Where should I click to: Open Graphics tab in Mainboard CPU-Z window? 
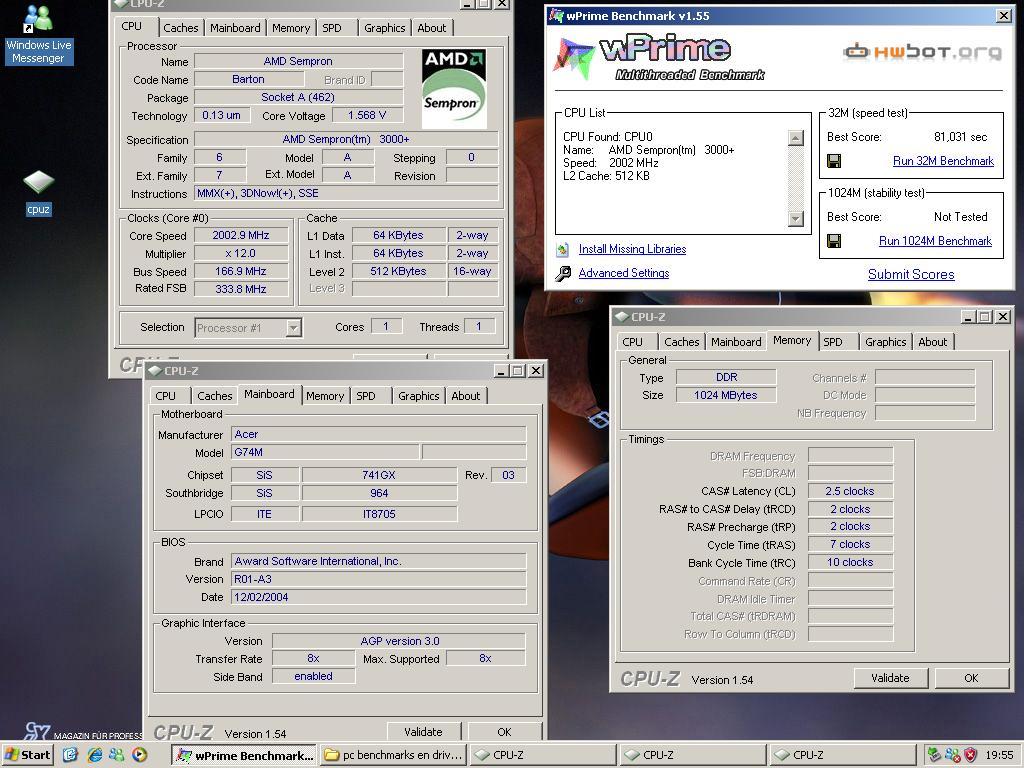click(x=419, y=396)
